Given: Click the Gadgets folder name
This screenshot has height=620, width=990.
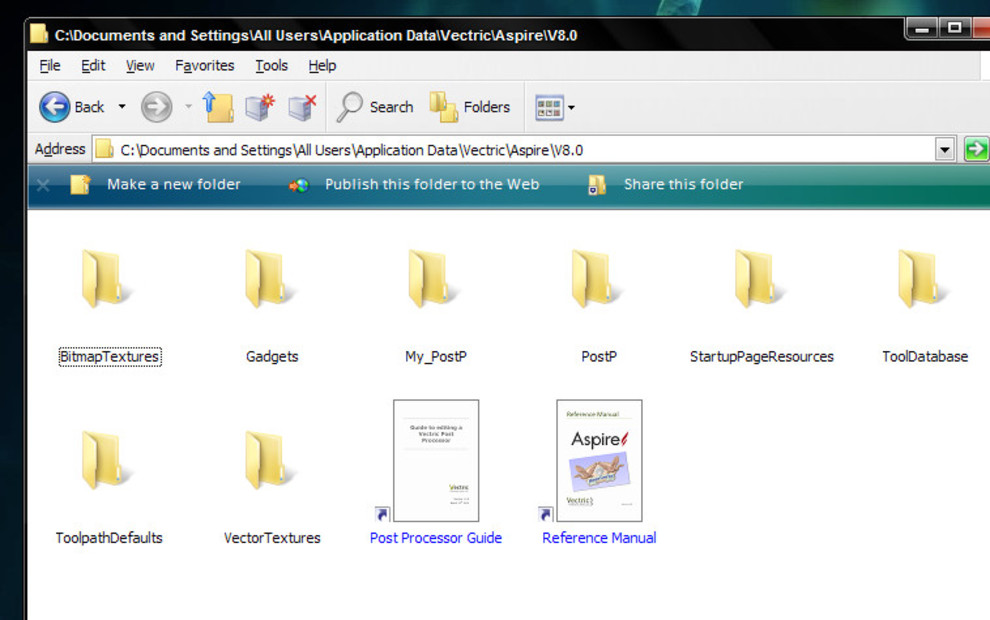Looking at the screenshot, I should [272, 357].
